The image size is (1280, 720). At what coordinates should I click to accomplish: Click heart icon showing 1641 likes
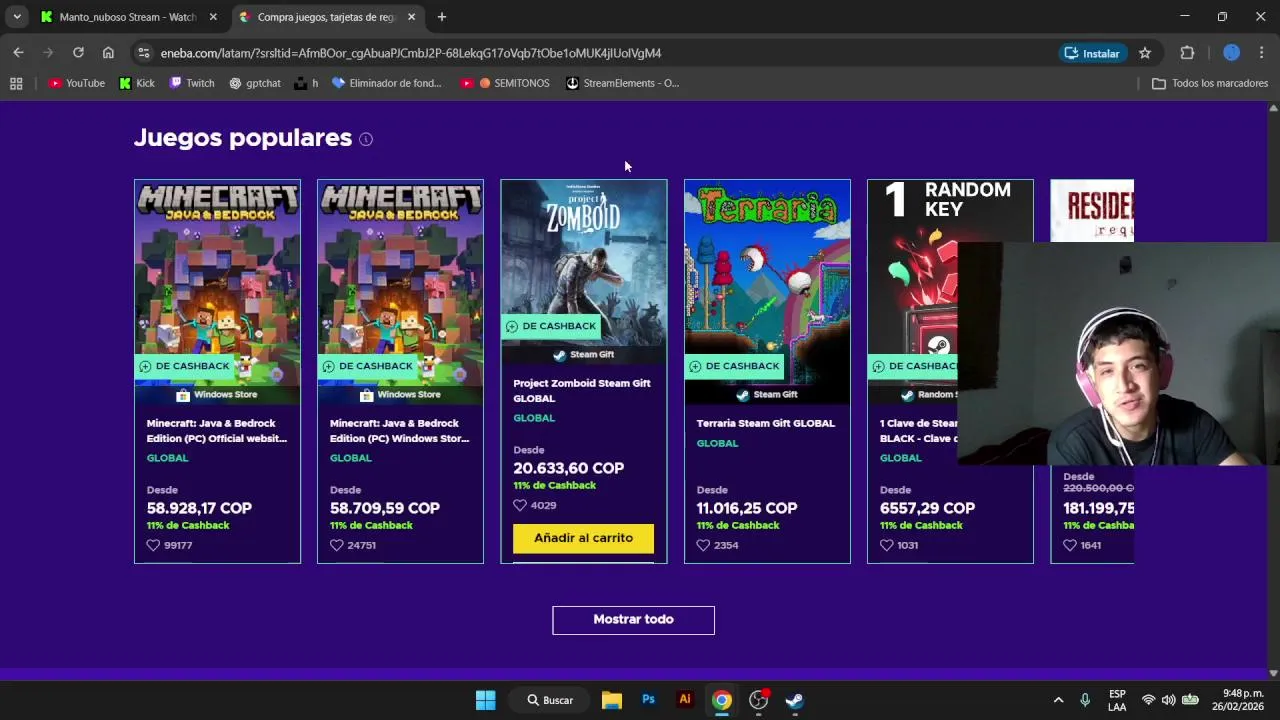click(1070, 546)
